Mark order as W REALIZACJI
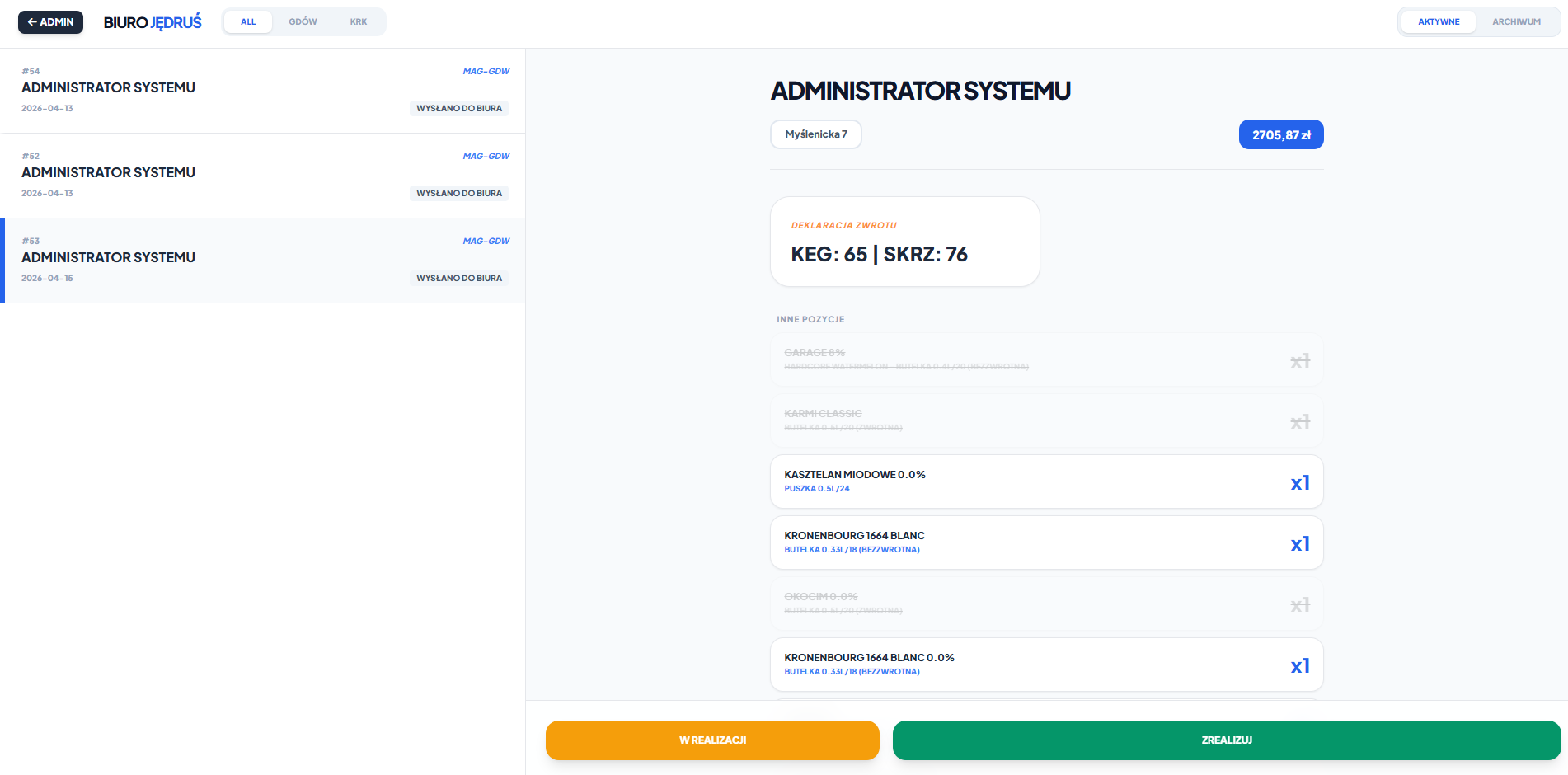 pyautogui.click(x=712, y=740)
